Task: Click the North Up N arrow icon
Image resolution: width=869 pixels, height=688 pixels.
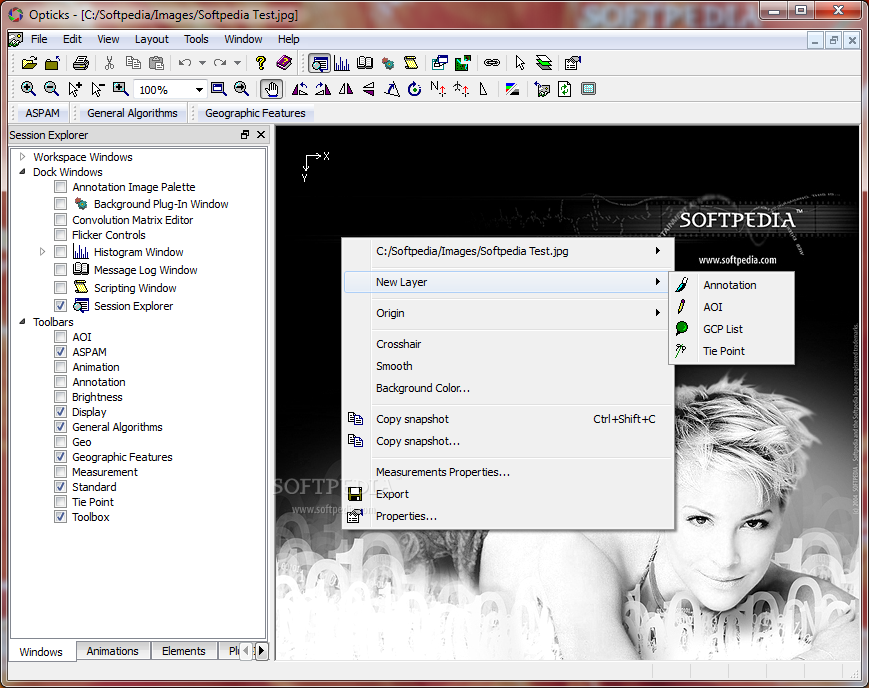Action: pos(438,89)
